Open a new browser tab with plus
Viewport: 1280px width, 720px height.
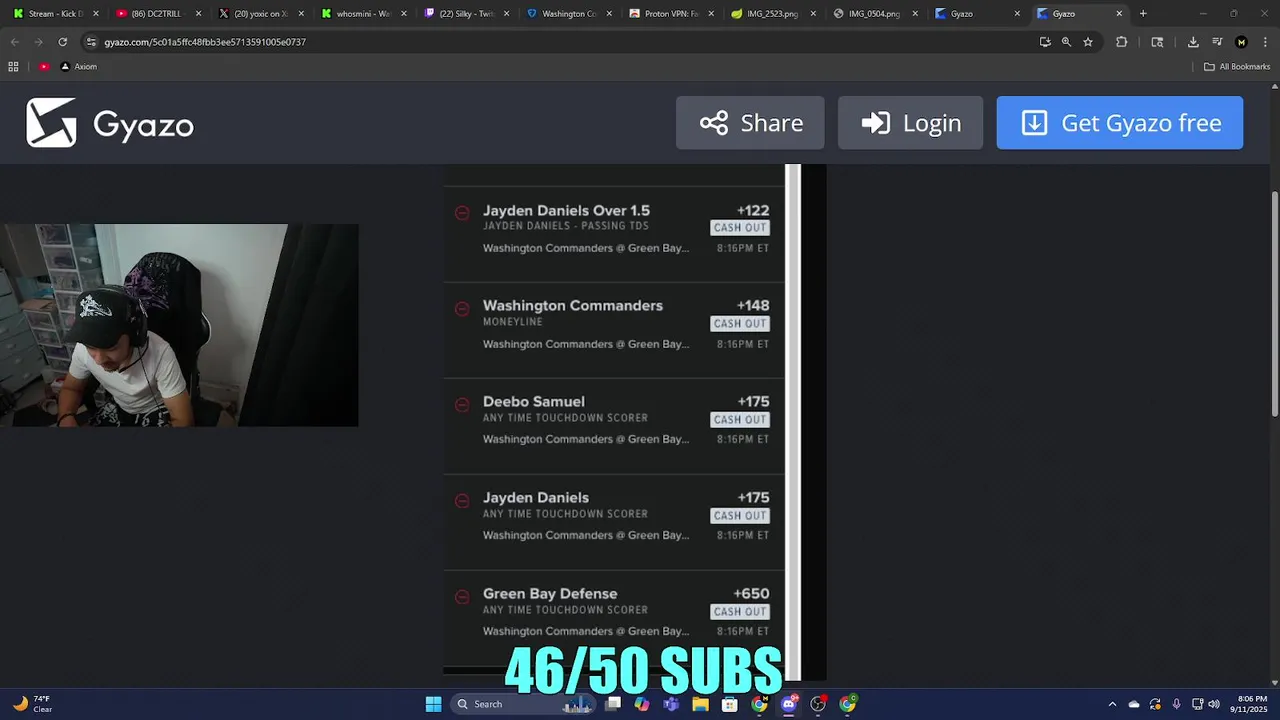(1143, 14)
